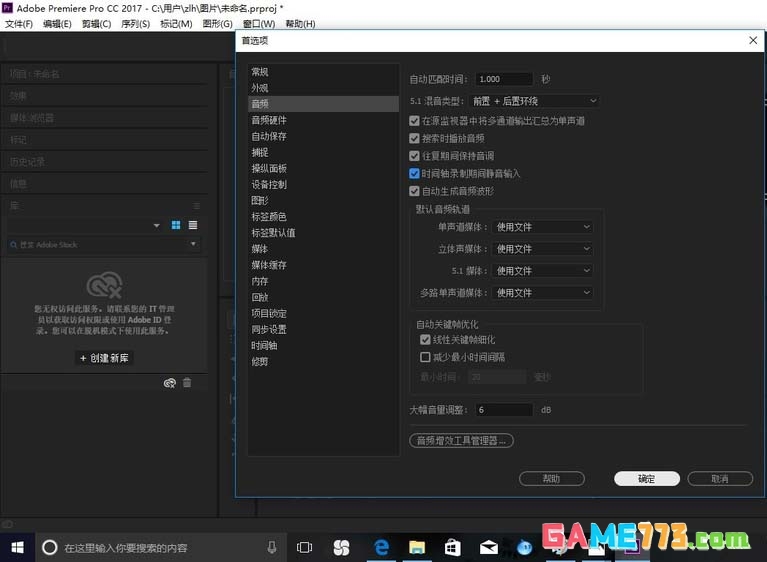Image resolution: width=767 pixels, height=562 pixels.
Task: Expand library selector dropdown arrow
Action: [157, 225]
